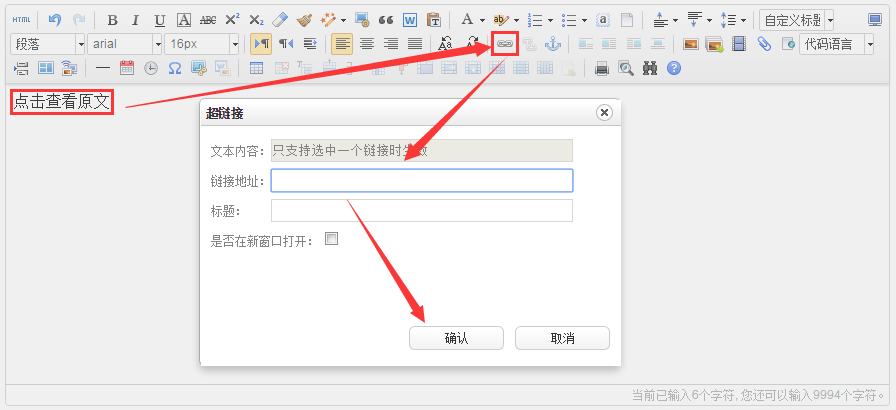
Task: Toggle bold formatting
Action: 112,20
